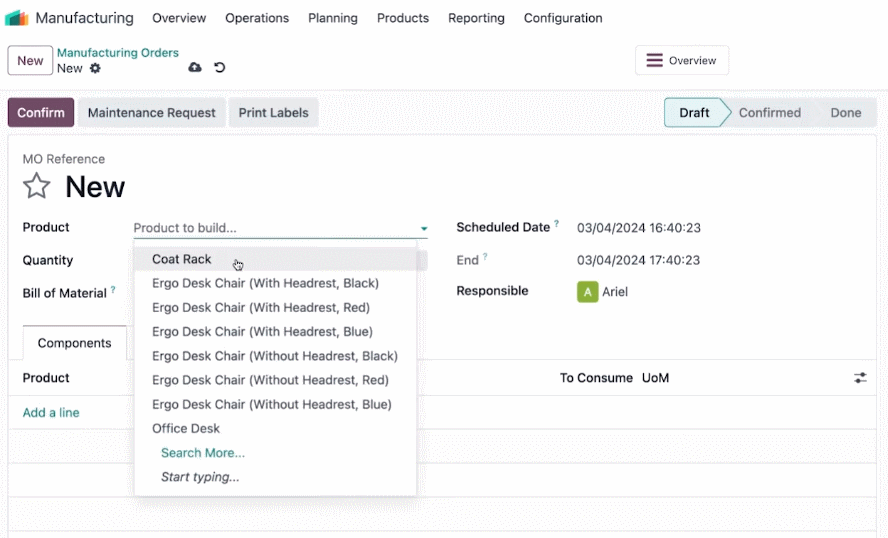This screenshot has height=538, width=888.
Task: Click the Confirm button
Action: click(x=41, y=112)
